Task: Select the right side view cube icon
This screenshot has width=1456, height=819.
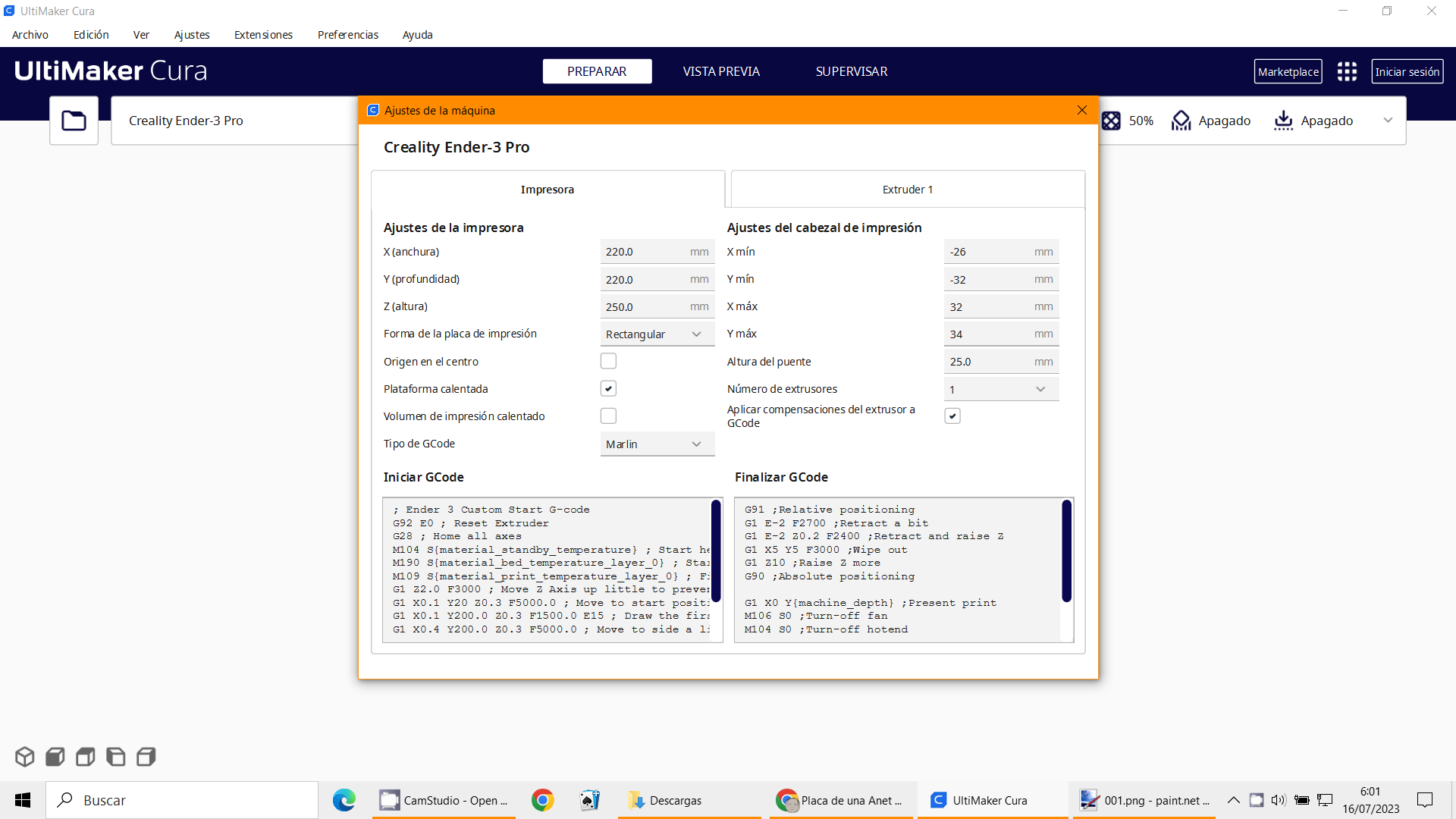Action: click(x=146, y=757)
